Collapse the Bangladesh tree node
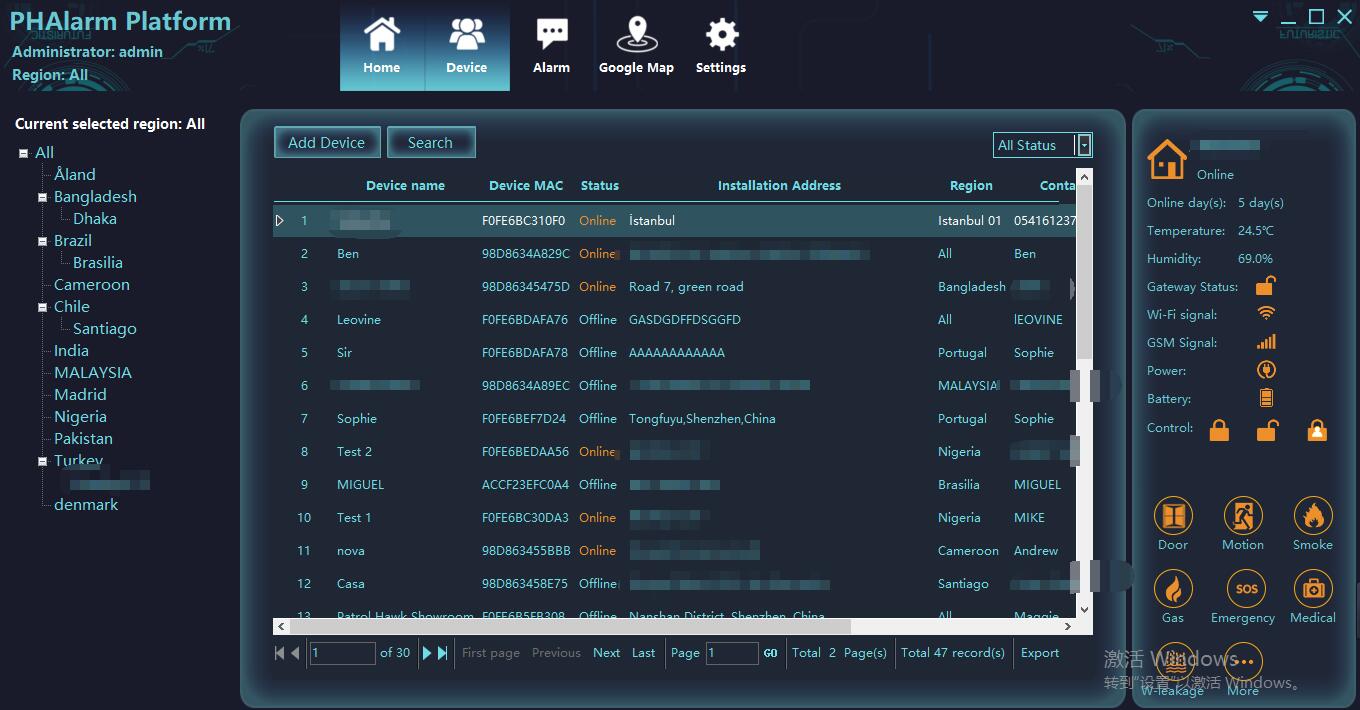 [x=43, y=197]
